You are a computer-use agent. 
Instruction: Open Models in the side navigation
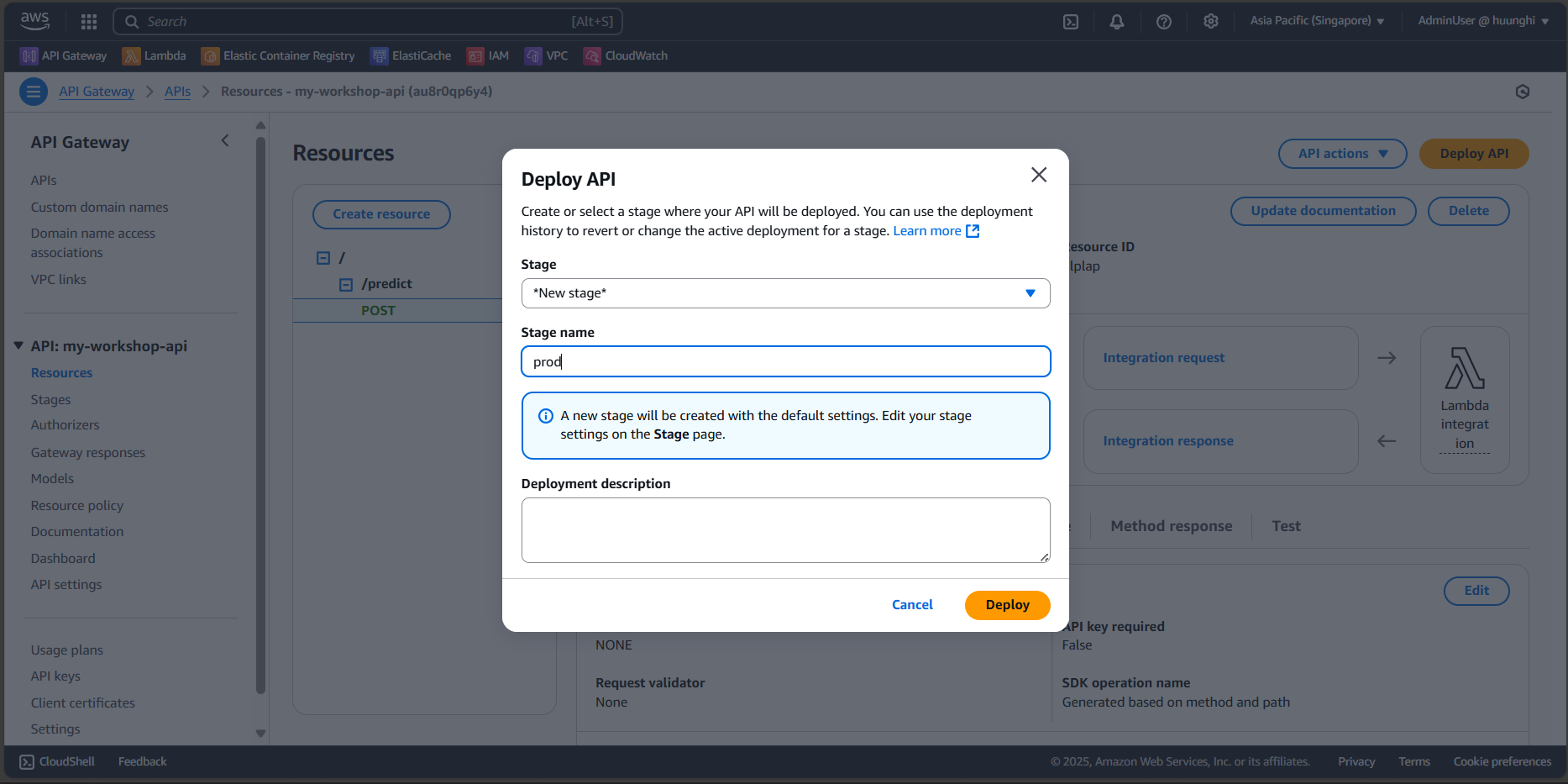click(x=52, y=479)
